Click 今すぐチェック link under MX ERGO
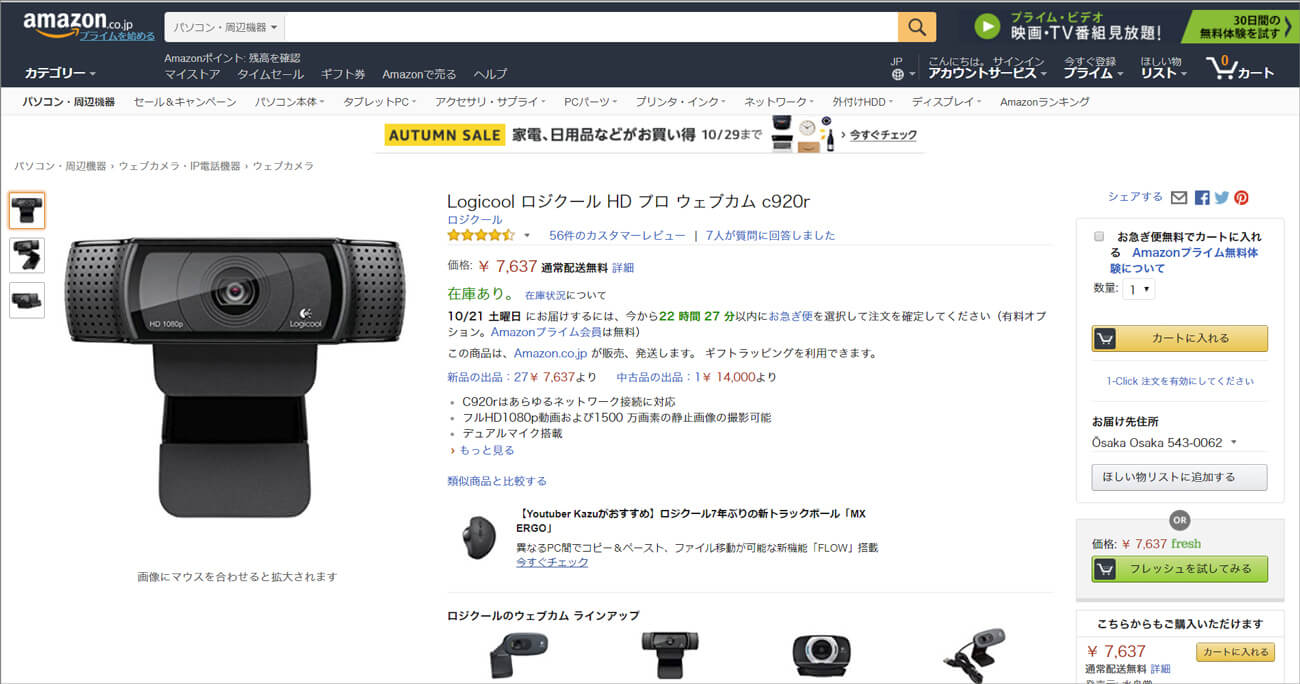The height and width of the screenshot is (684, 1300). (552, 562)
